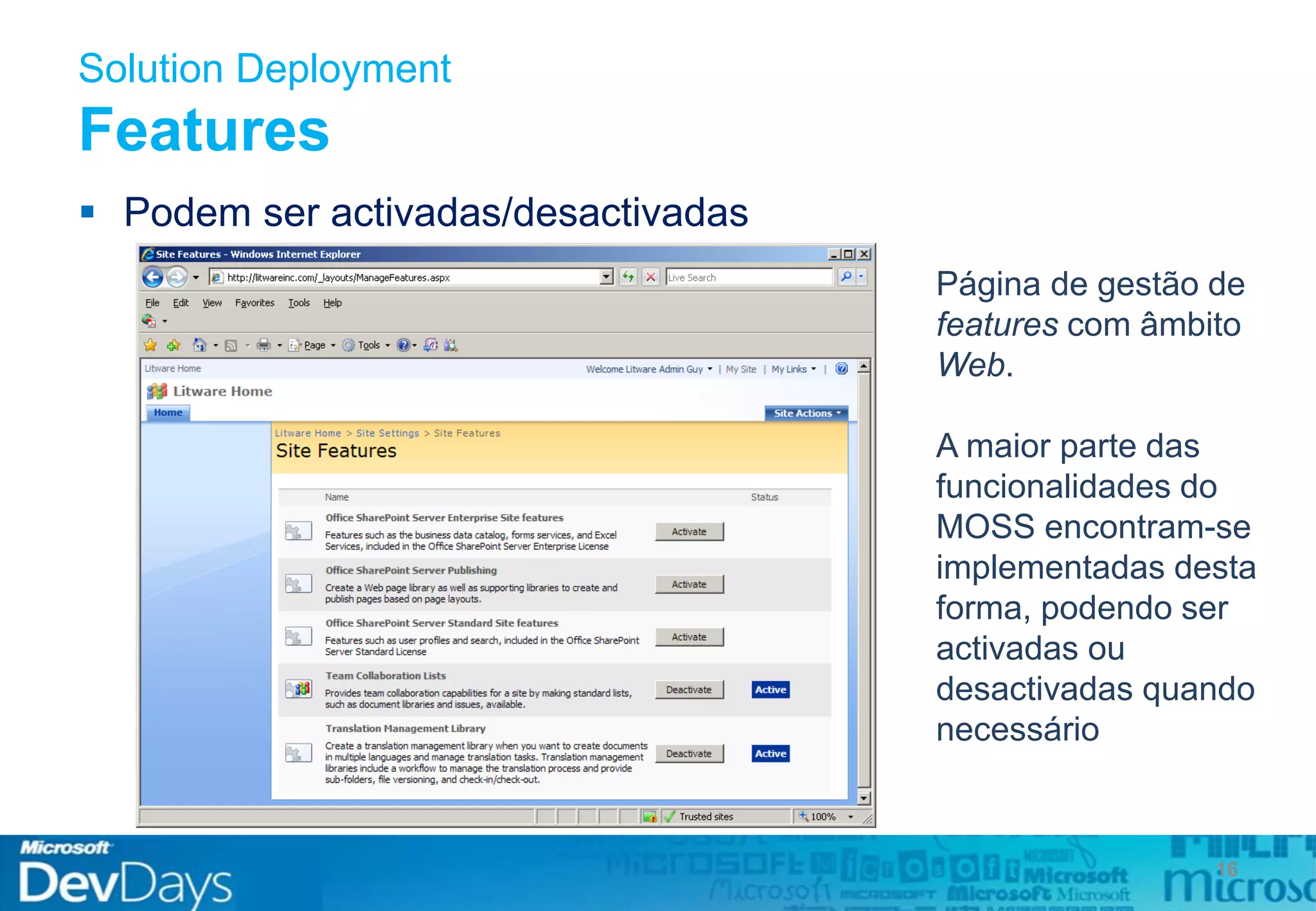Open the My Site link
Screen dimensions: 1316x911
(x=741, y=369)
